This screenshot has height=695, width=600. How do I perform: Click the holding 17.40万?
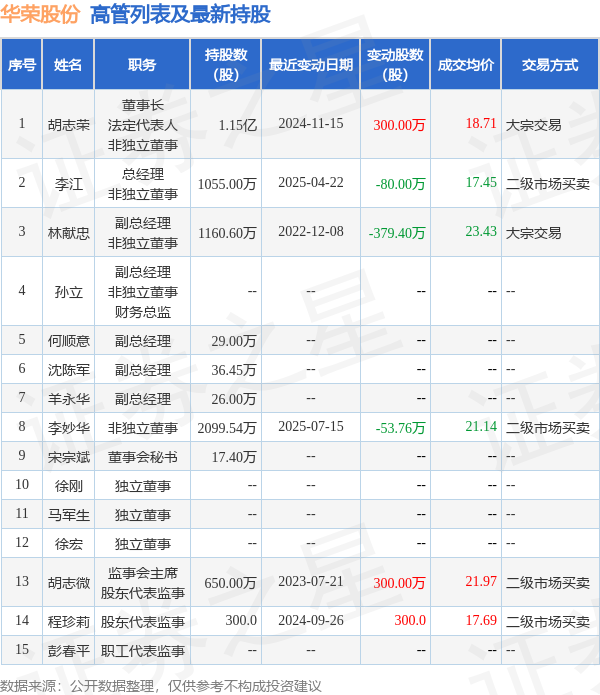234,457
